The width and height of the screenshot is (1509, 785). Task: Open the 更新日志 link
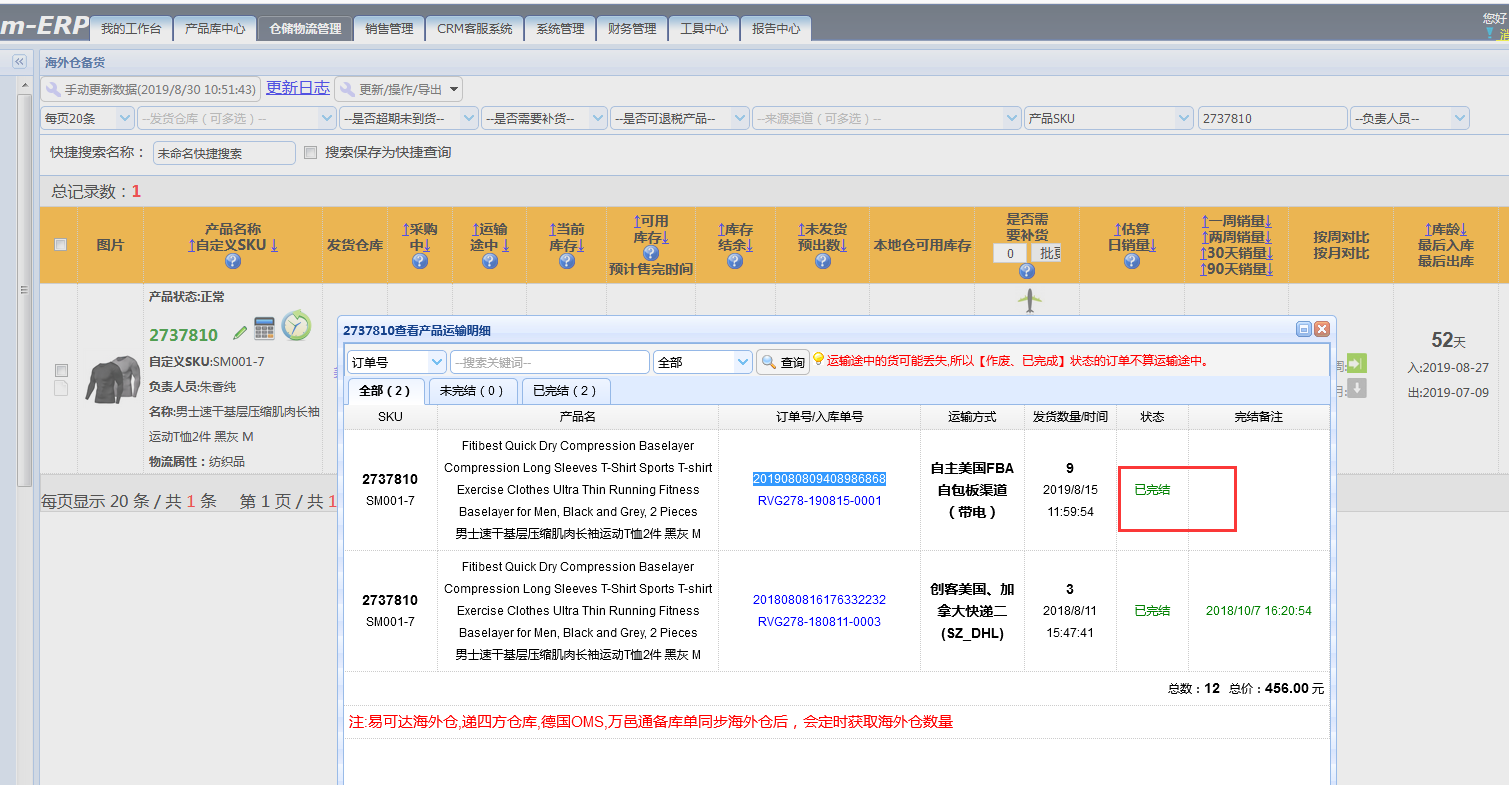click(298, 88)
